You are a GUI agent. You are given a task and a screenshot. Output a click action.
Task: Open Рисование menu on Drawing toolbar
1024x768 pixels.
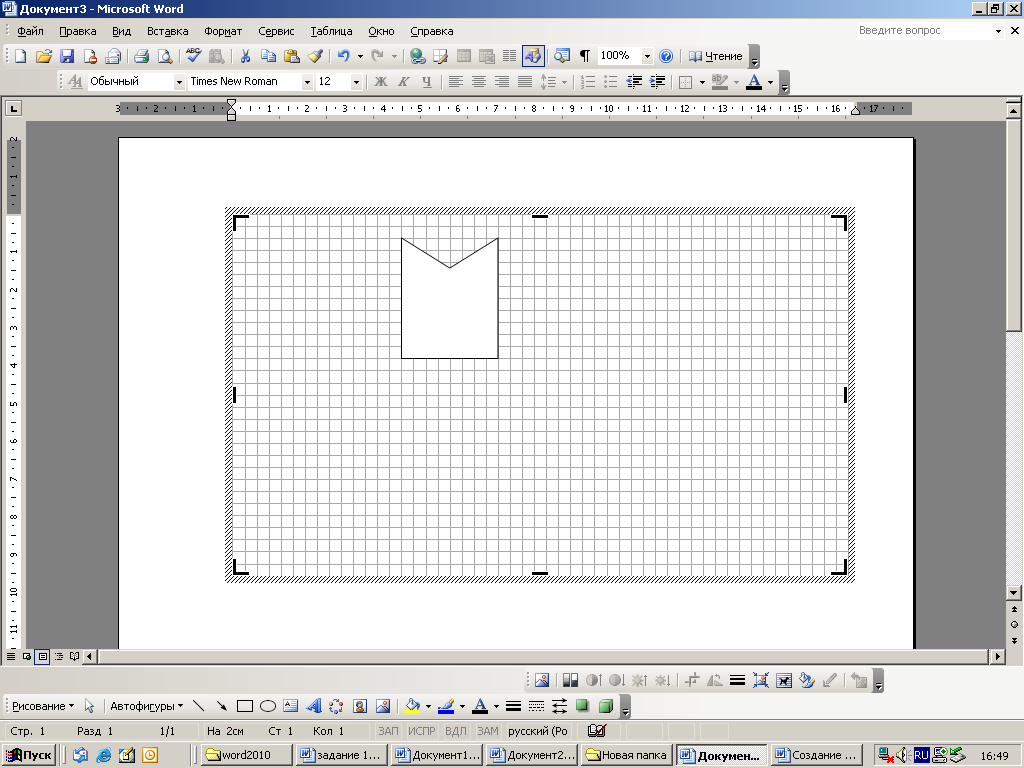coord(43,706)
